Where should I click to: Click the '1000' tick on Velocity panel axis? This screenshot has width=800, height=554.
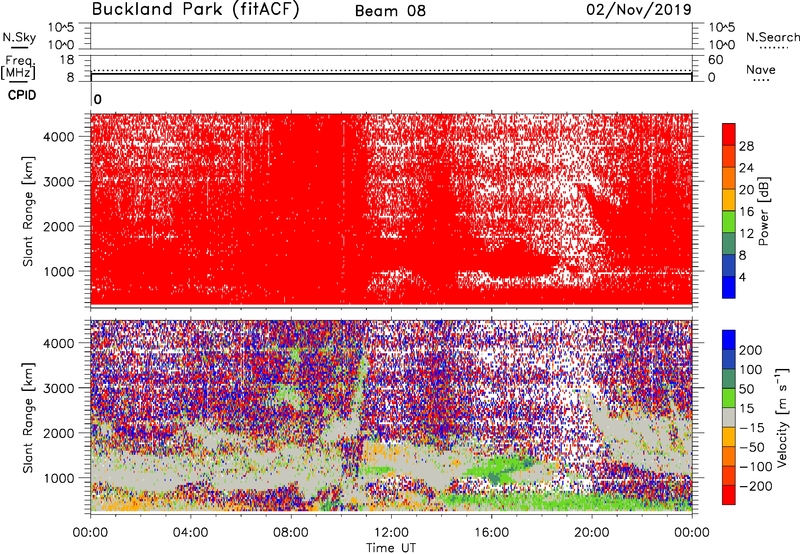pyautogui.click(x=59, y=478)
